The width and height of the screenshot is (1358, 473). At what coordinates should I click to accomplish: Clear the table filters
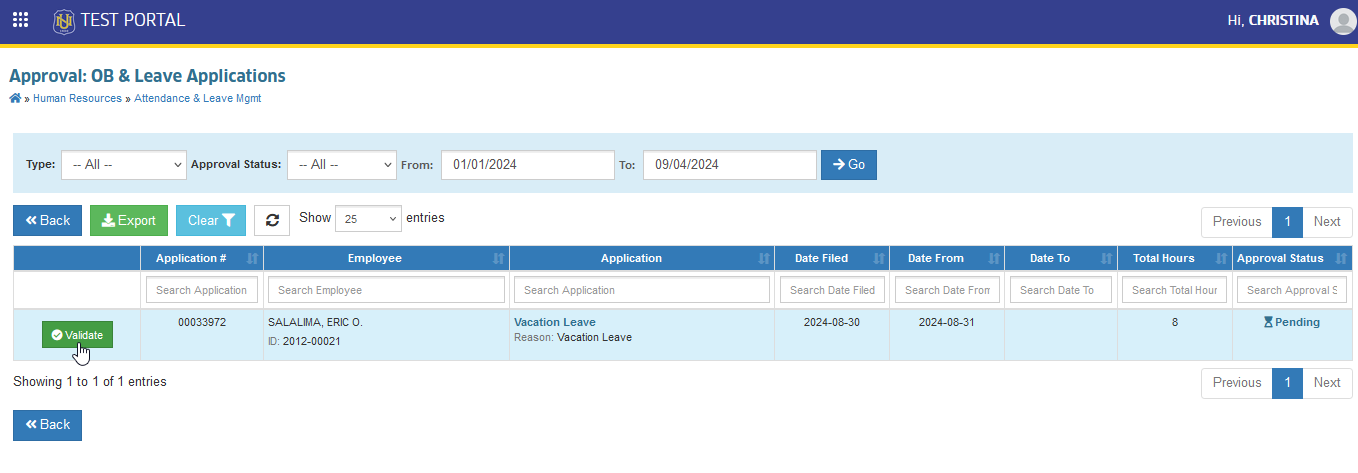click(211, 221)
